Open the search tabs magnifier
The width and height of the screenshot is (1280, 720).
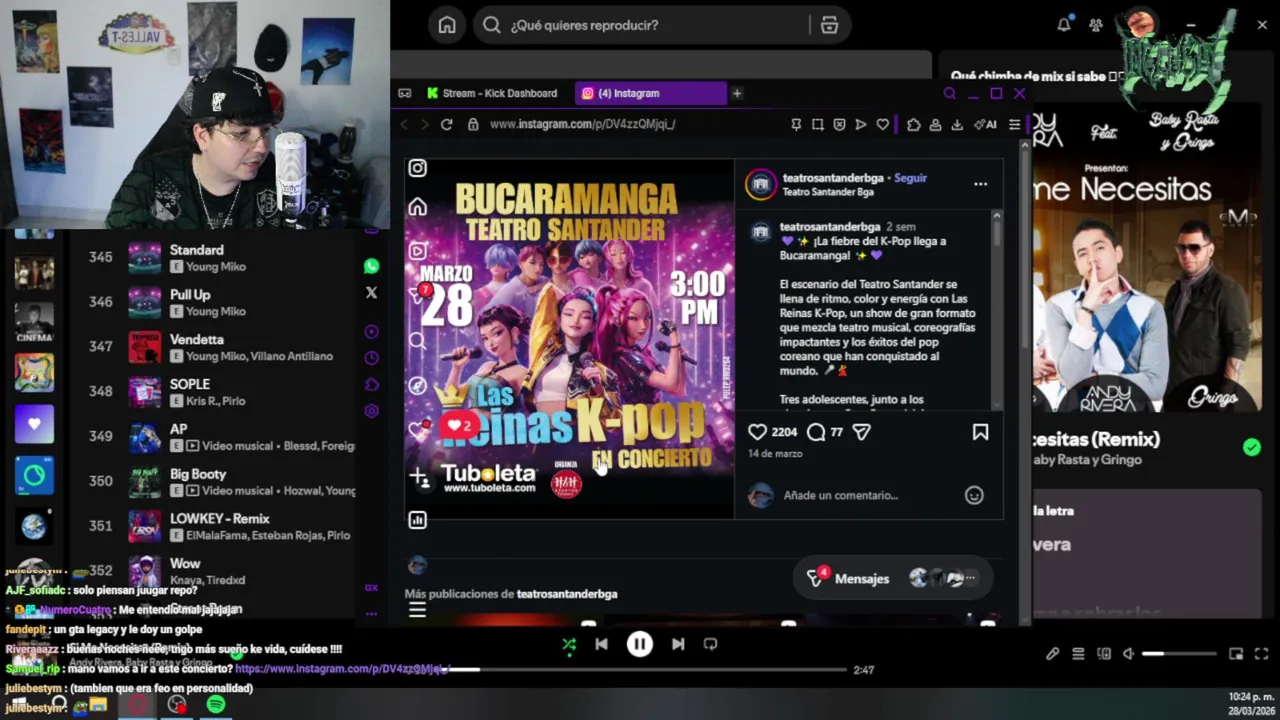(949, 93)
